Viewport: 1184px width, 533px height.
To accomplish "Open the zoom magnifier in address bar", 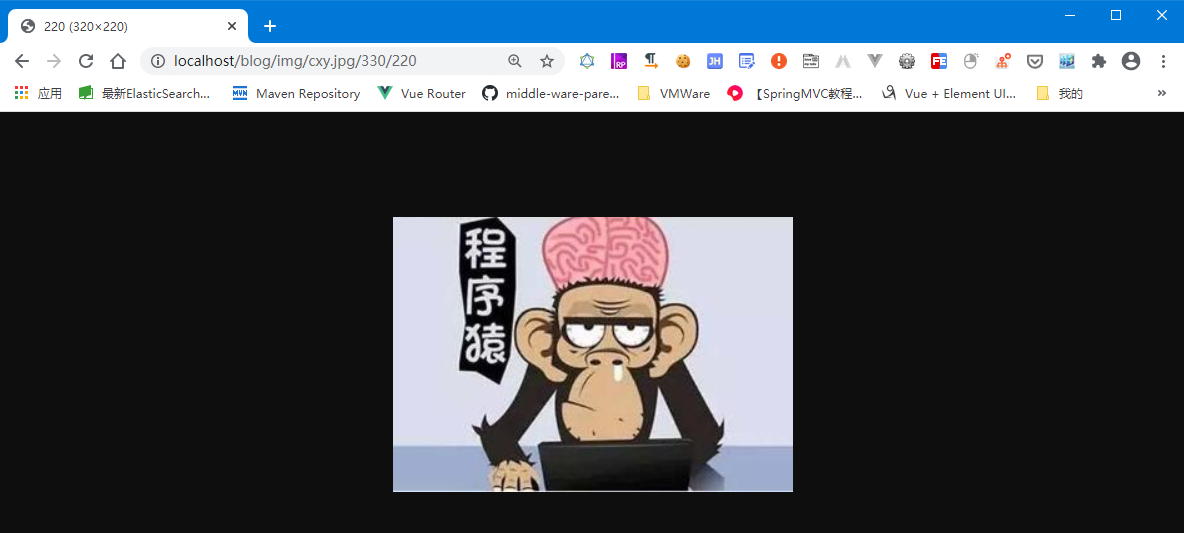I will (x=515, y=61).
